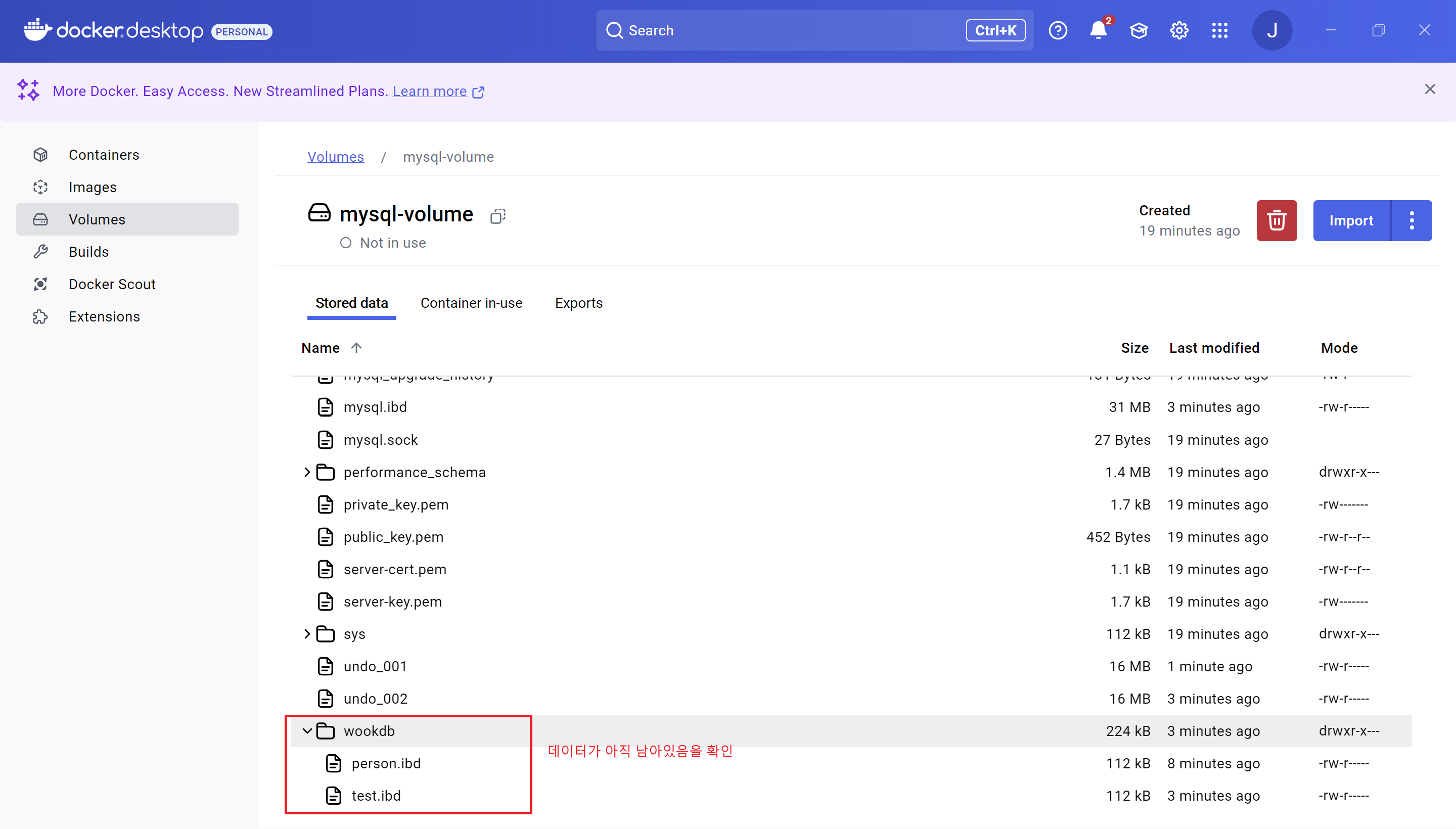This screenshot has height=829, width=1456.
Task: Open Docker settings gear icon
Action: pos(1178,30)
